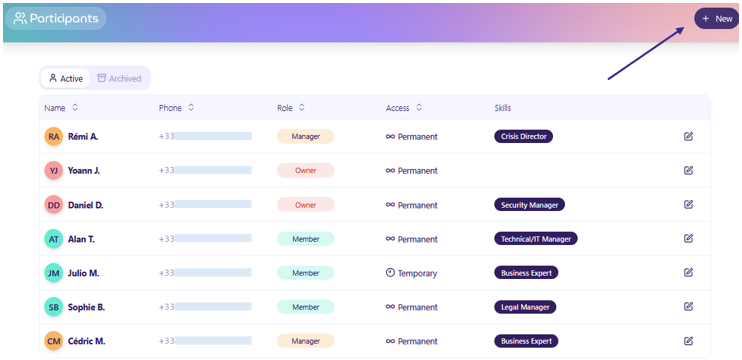
Task: Select the name Daniel D.
Action: [86, 205]
